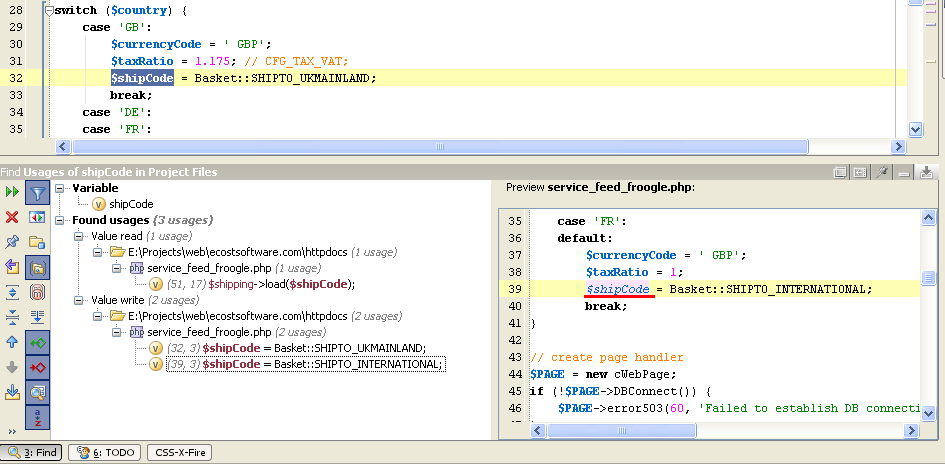Toggle group by method button
This screenshot has height=464, width=945.
pyautogui.click(x=37, y=293)
